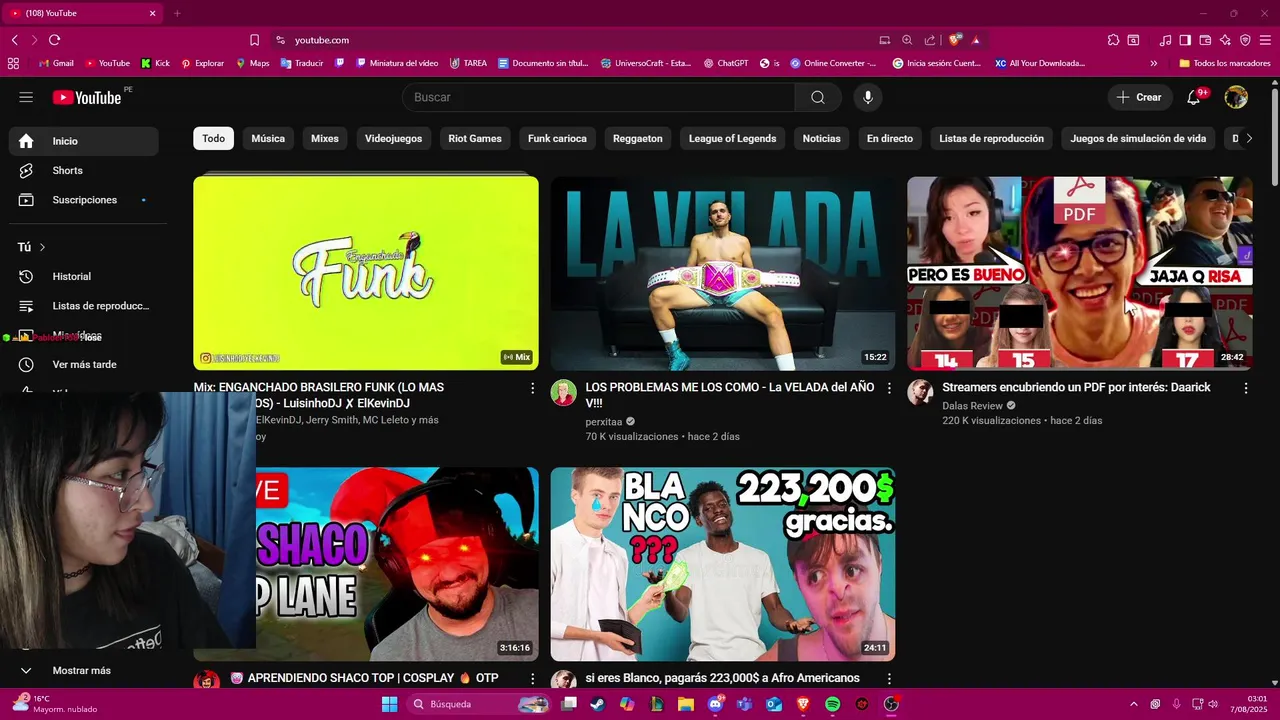Select the Música filter chip
Screen dimensions: 1280x720
268,139
